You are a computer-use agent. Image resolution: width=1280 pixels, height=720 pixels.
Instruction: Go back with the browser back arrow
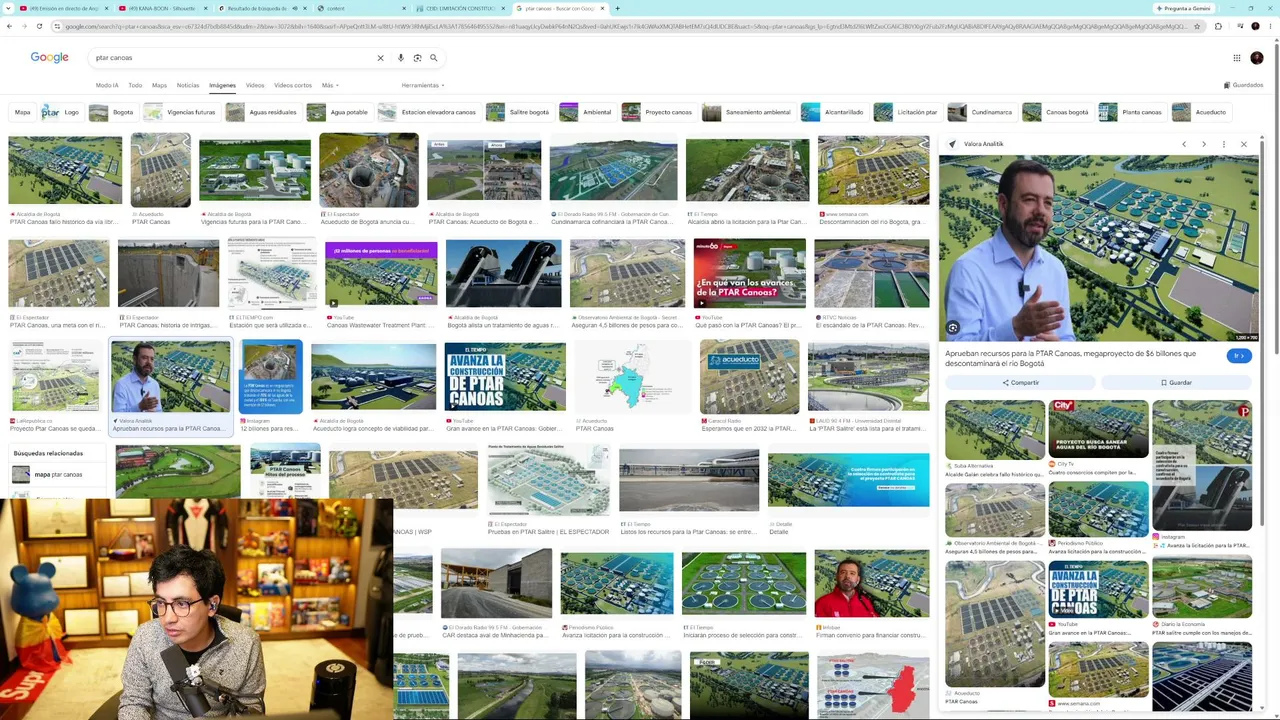point(10,26)
